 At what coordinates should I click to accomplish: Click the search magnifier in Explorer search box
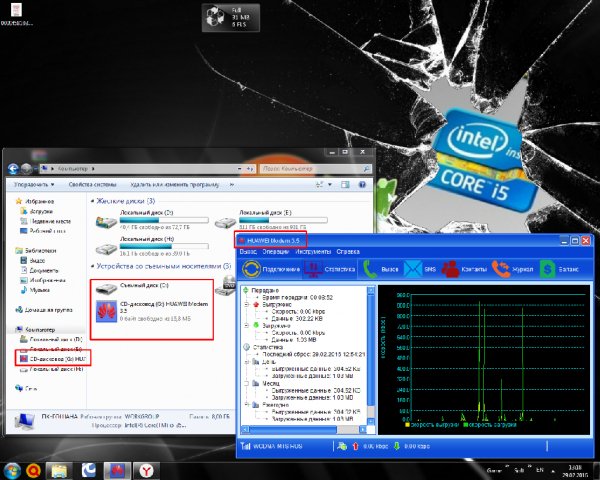pos(366,168)
